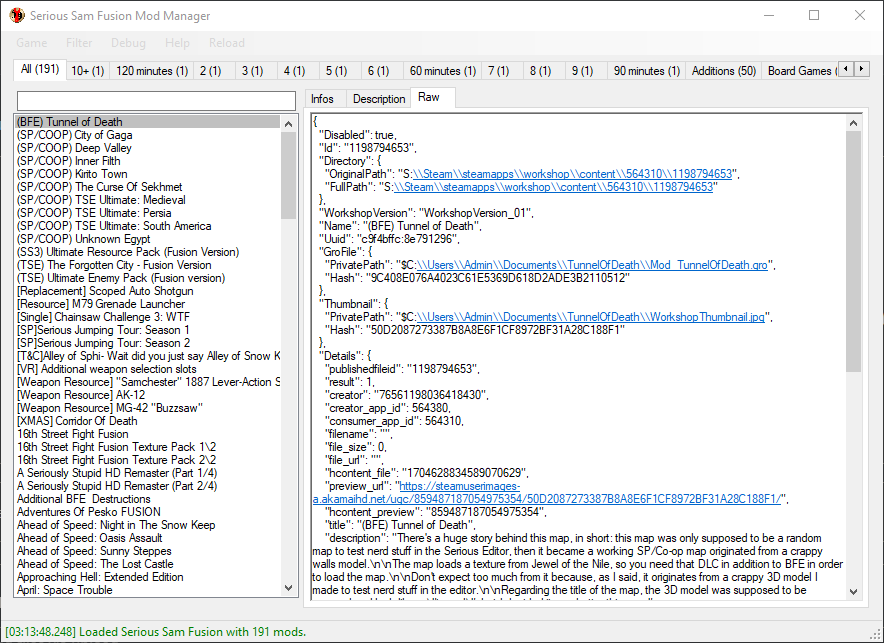Click the Reload menu item

tap(227, 43)
